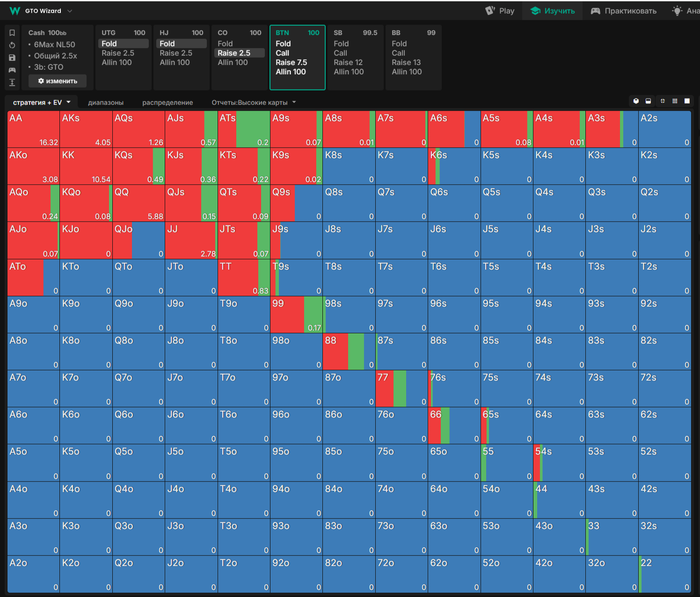Select the 66 hand cell
This screenshot has height=597, width=700.
(454, 426)
